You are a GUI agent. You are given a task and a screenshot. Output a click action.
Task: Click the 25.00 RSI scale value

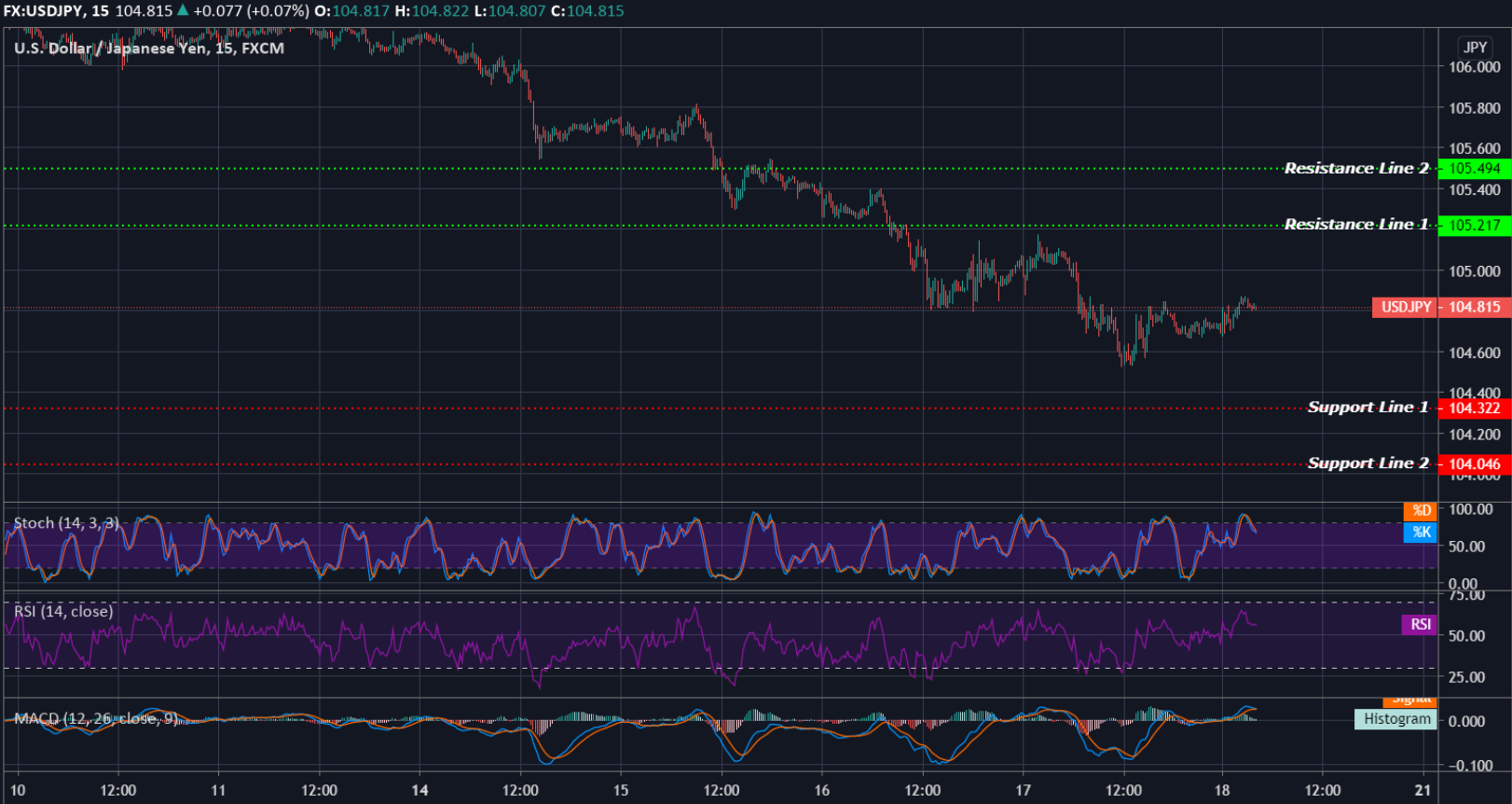point(1467,677)
